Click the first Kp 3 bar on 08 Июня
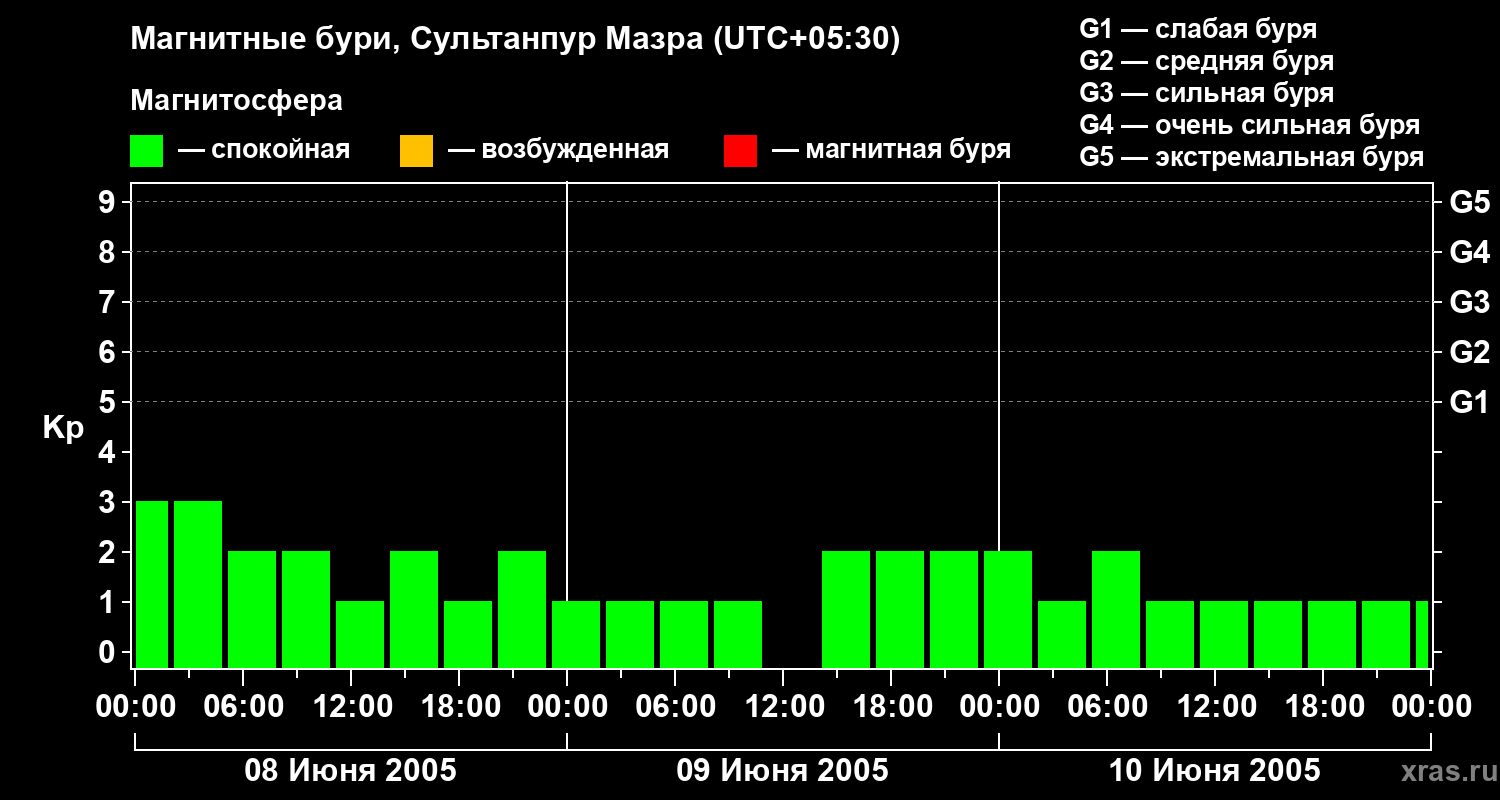1500x800 pixels. (152, 584)
